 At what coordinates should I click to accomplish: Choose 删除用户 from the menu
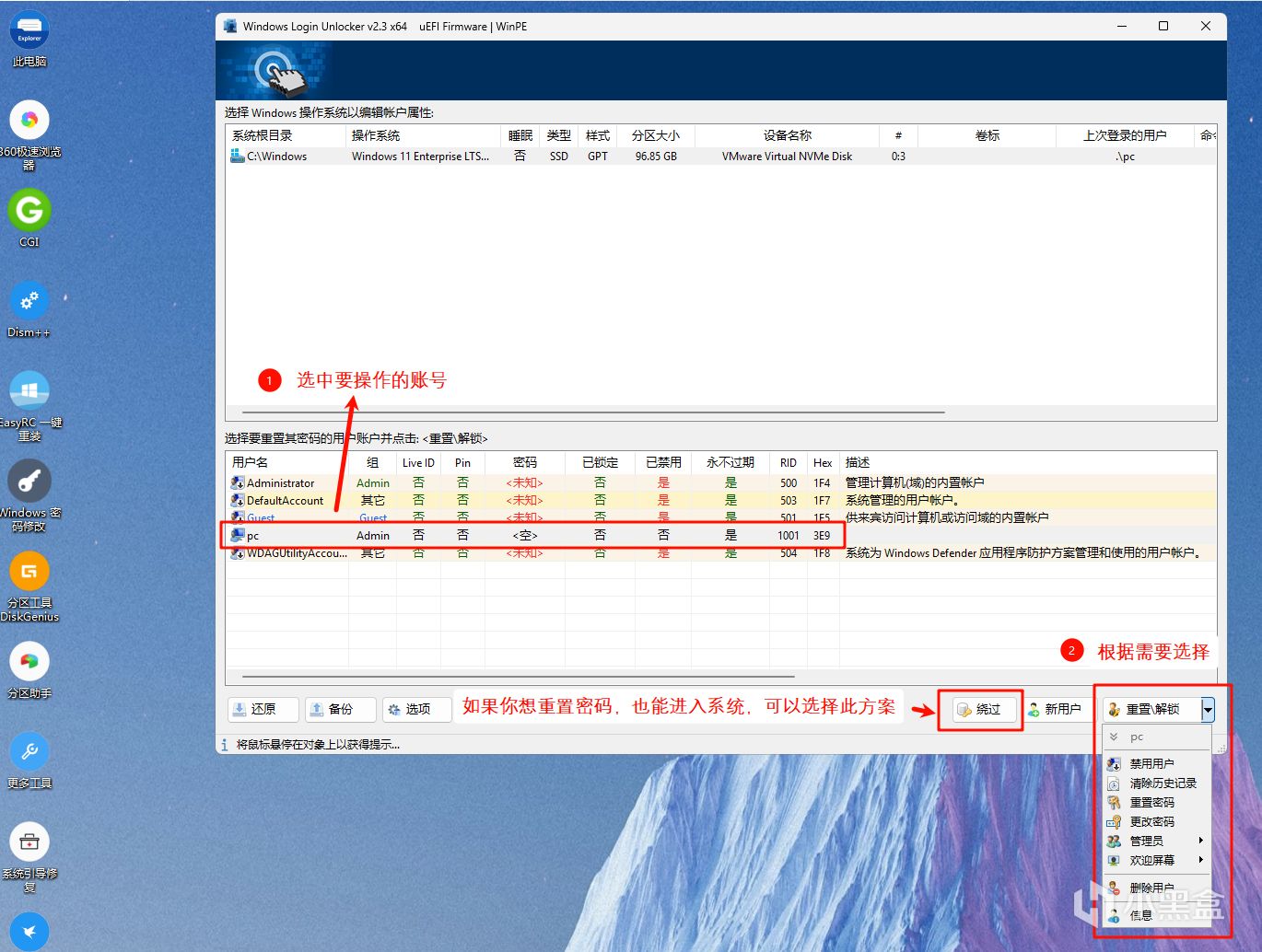[x=1157, y=888]
